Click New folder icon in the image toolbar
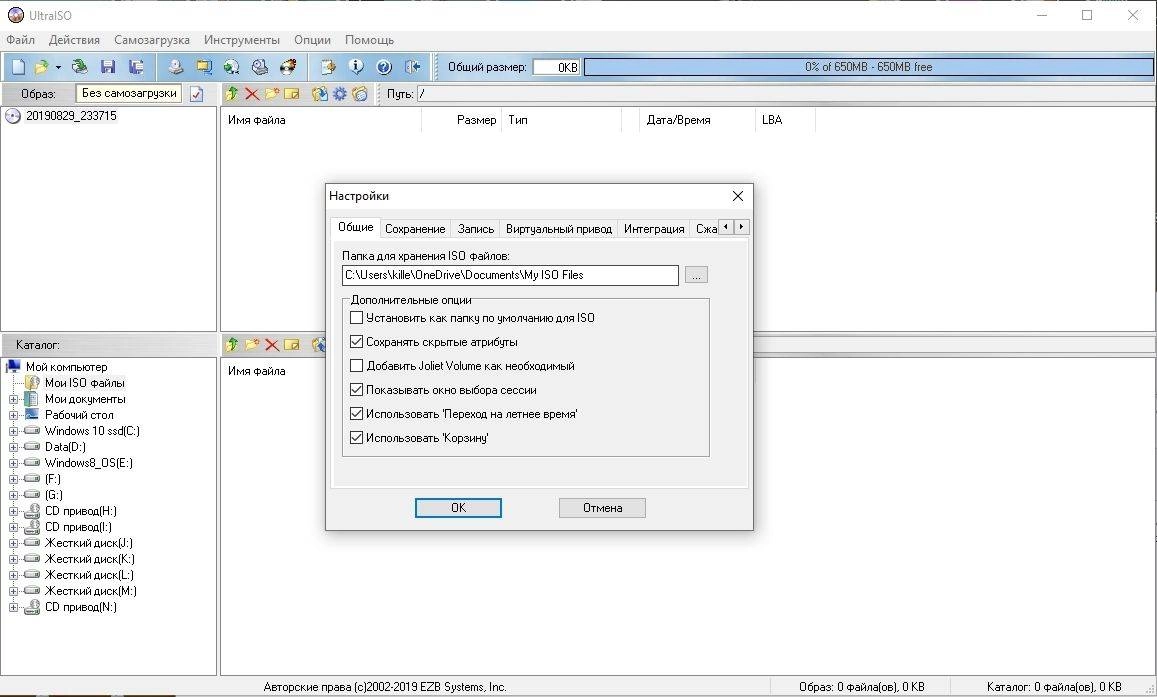 point(272,94)
